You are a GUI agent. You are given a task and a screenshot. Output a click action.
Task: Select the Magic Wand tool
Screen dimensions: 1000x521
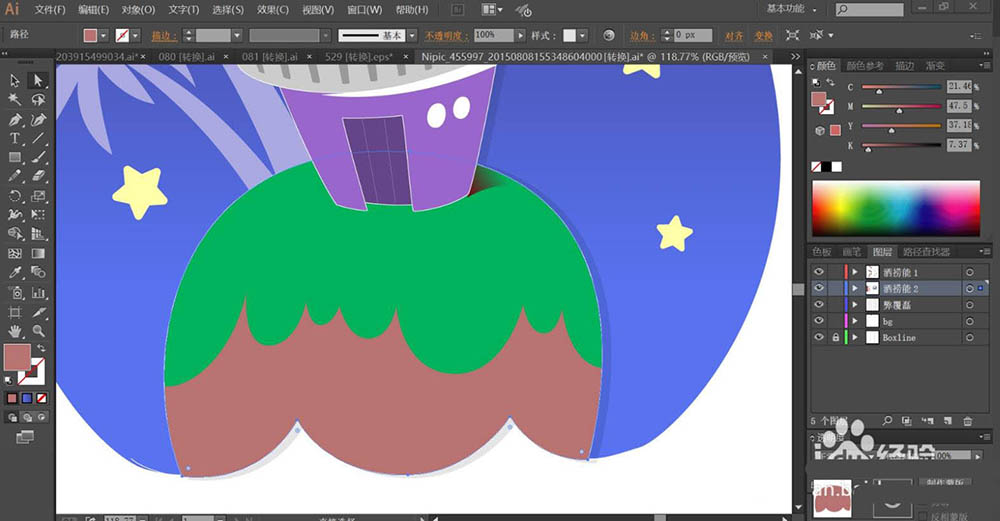pyautogui.click(x=15, y=100)
